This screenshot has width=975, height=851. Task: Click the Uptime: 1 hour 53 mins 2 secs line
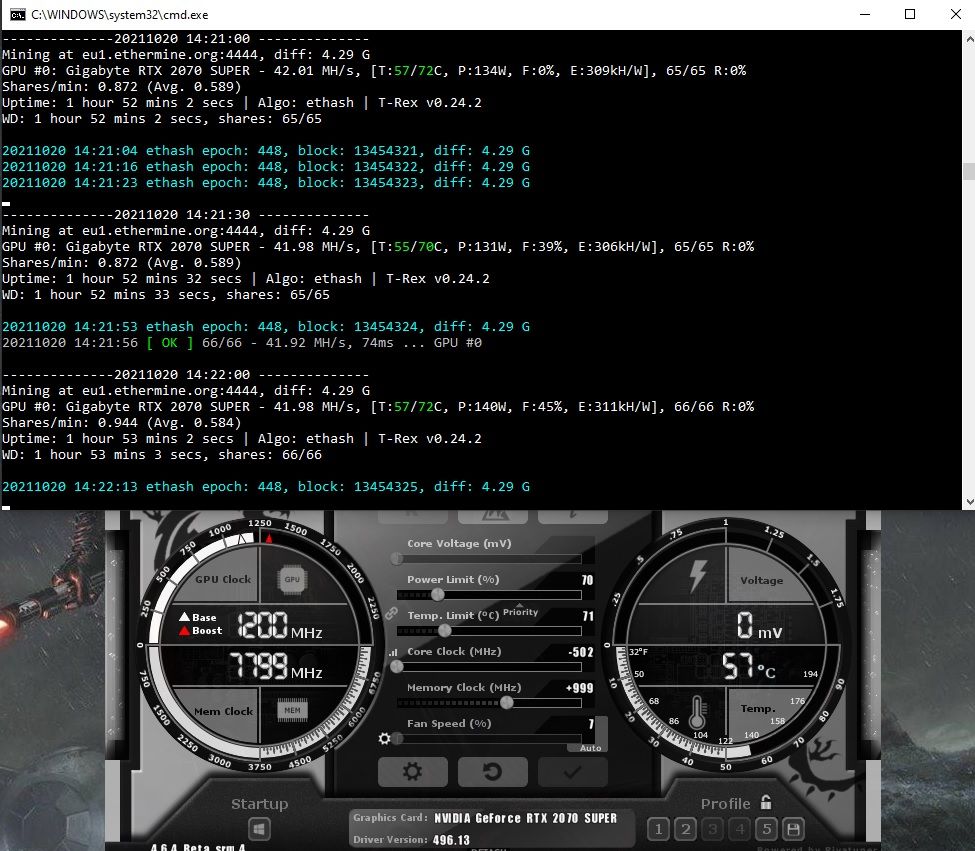click(x=242, y=439)
